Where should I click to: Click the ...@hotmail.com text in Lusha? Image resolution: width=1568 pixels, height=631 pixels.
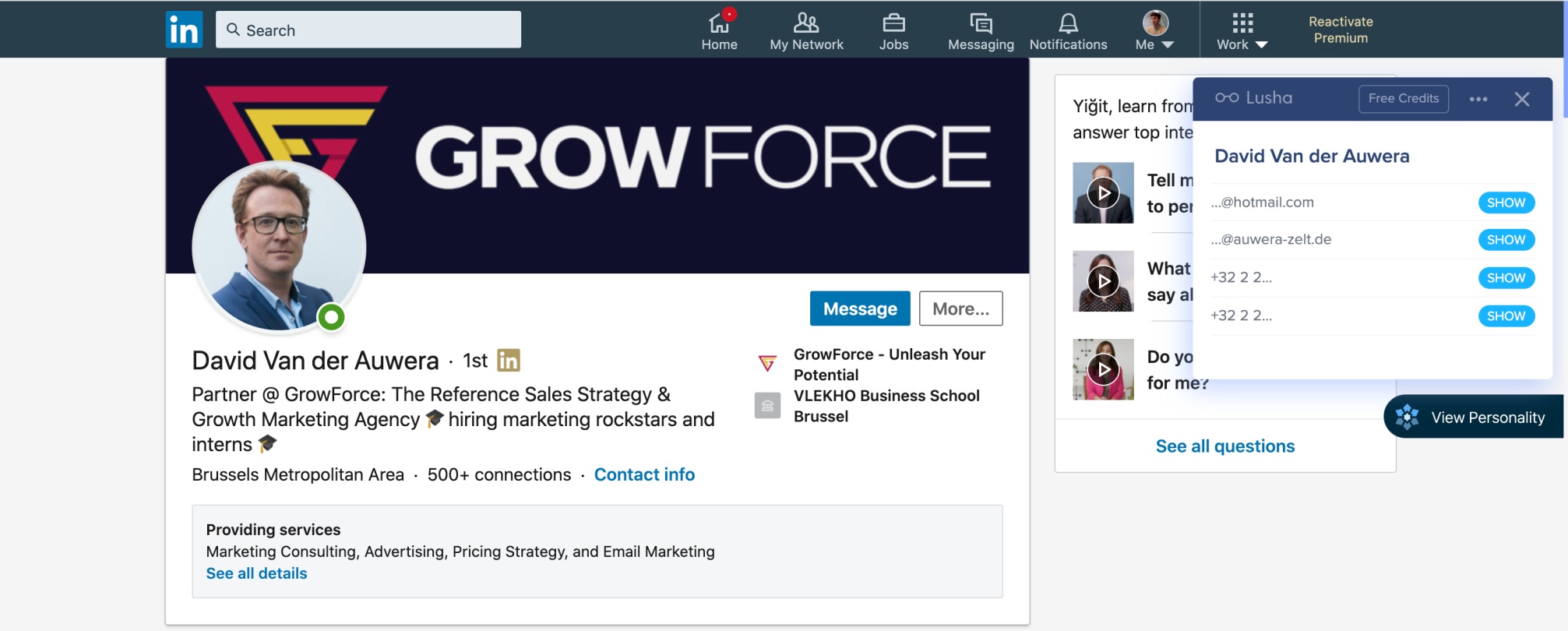click(x=1262, y=203)
